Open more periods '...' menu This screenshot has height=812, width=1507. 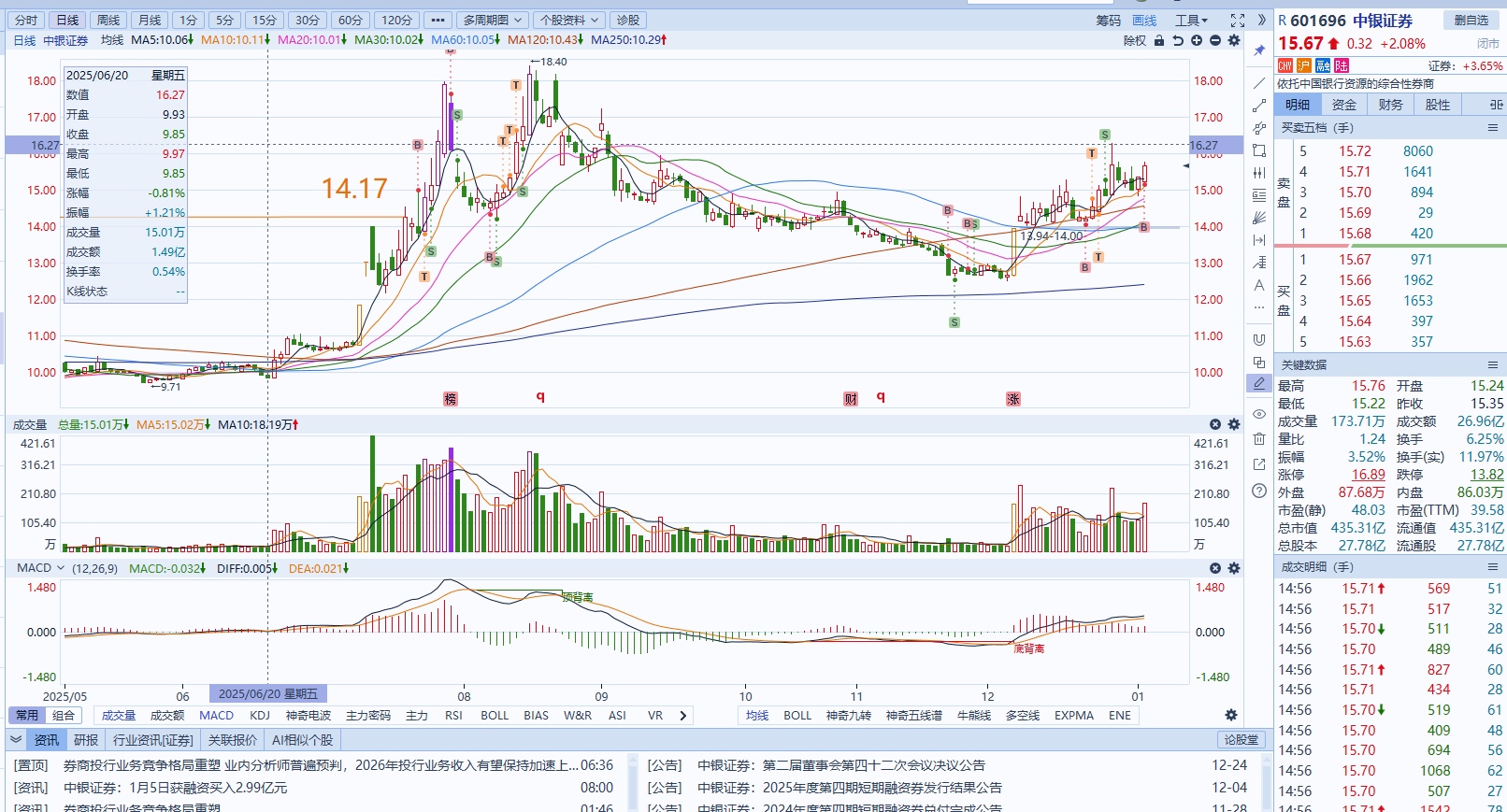pyautogui.click(x=438, y=20)
